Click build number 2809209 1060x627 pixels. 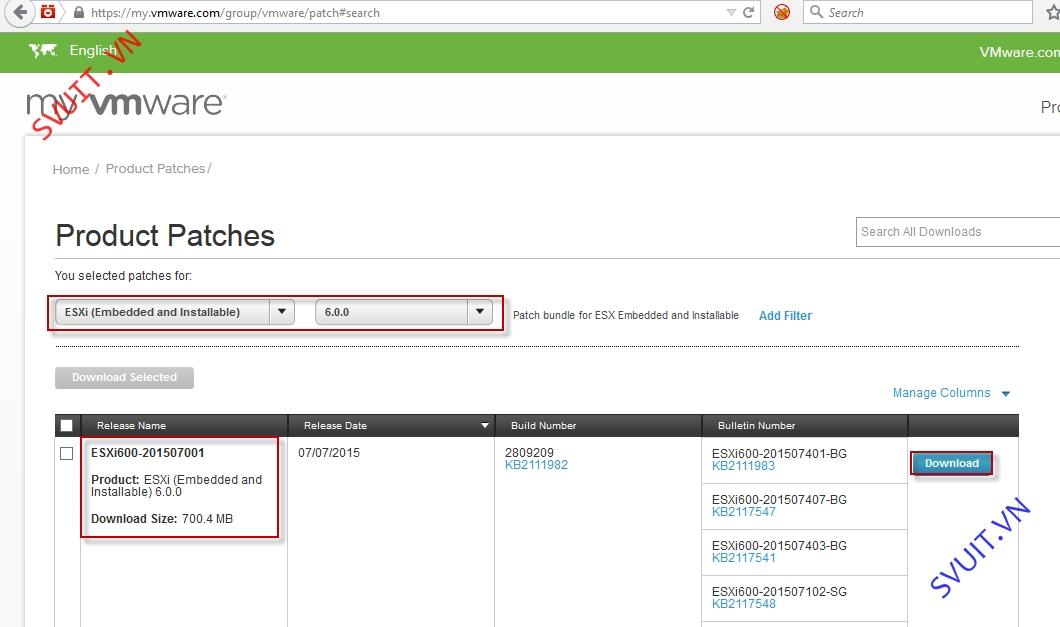click(x=529, y=452)
